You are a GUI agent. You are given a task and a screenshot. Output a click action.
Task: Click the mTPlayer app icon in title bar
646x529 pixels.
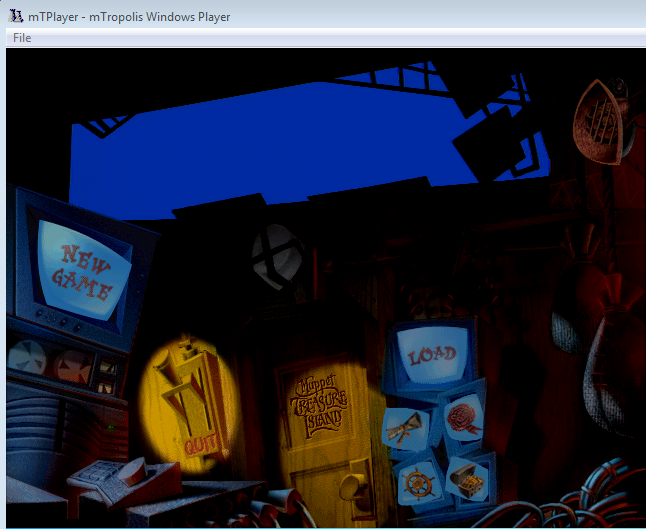click(15, 16)
